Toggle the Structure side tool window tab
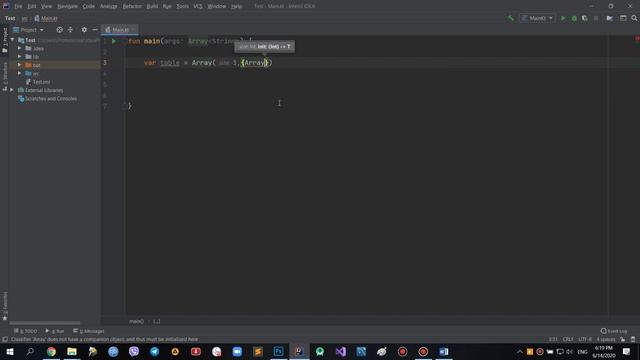This screenshot has height=360, width=640. pyautogui.click(x=5, y=76)
